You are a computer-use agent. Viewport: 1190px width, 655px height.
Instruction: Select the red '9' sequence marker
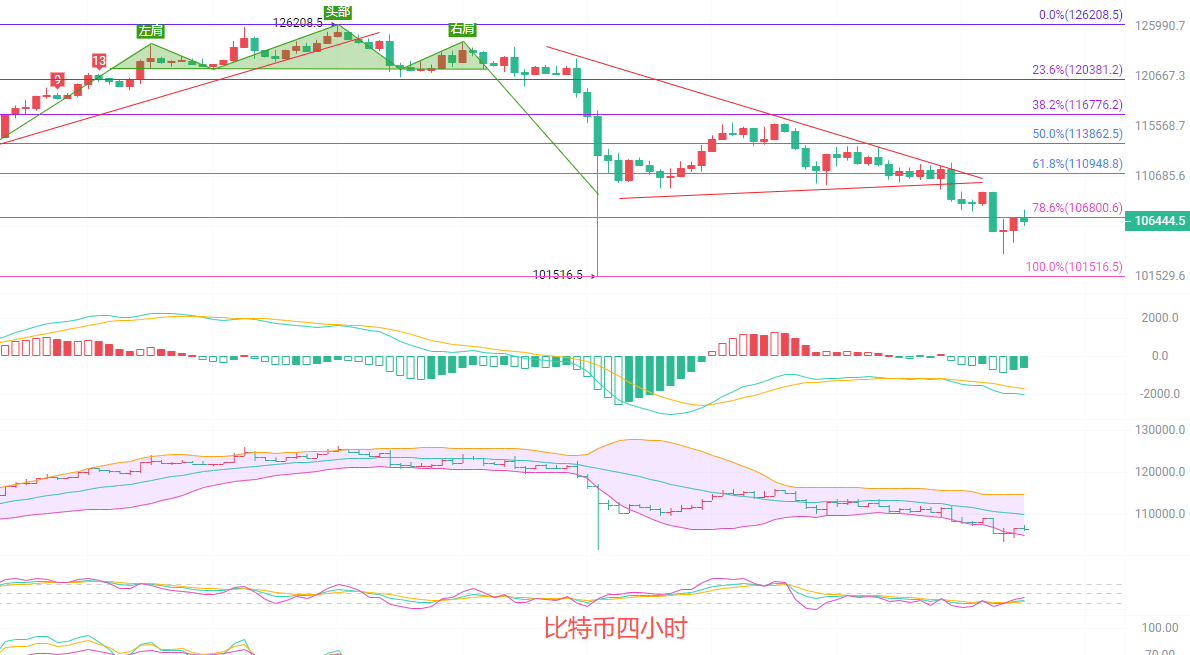[x=58, y=80]
